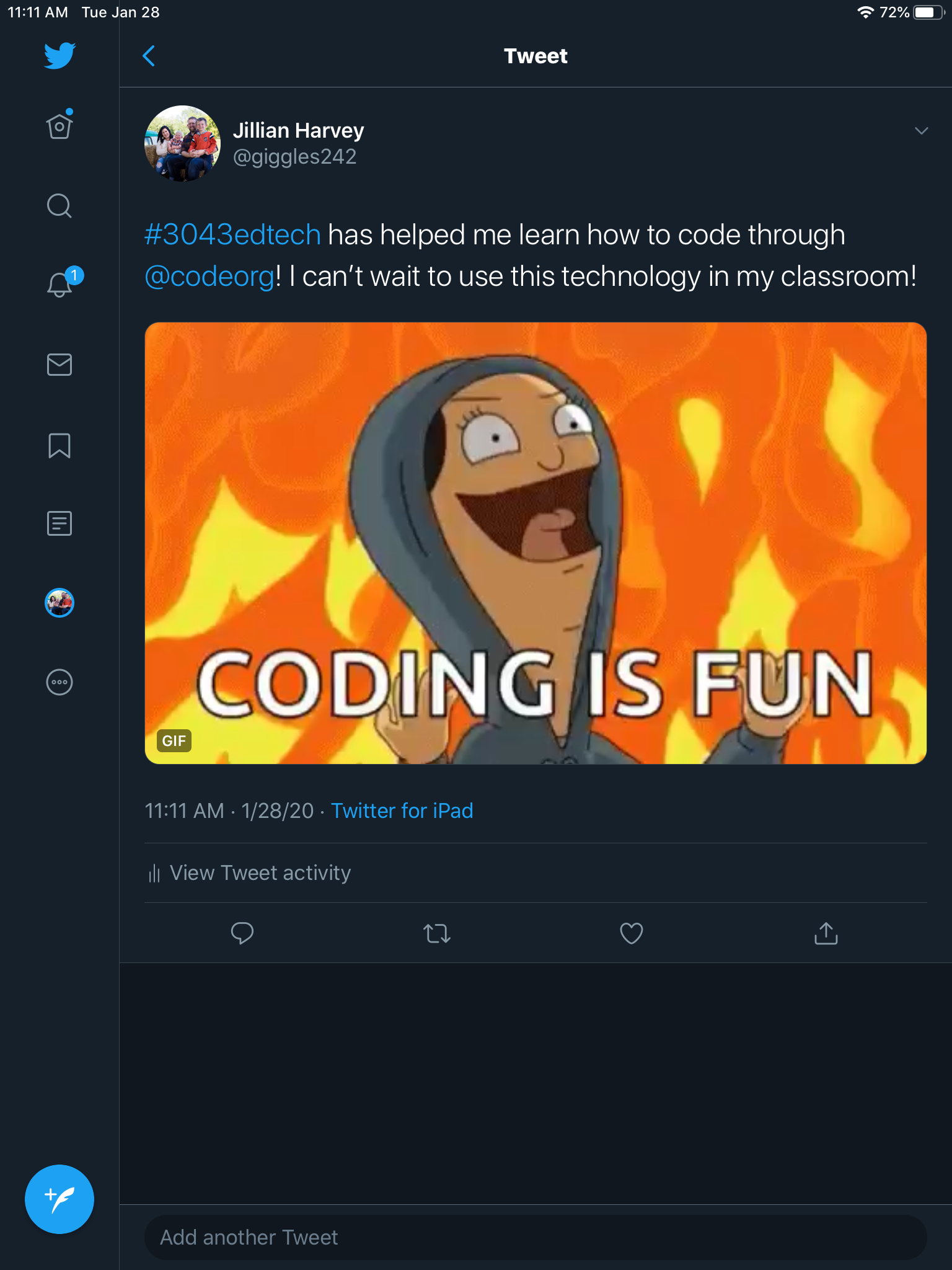952x1270 pixels.
Task: Open Direct Messages envelope icon
Action: click(59, 365)
